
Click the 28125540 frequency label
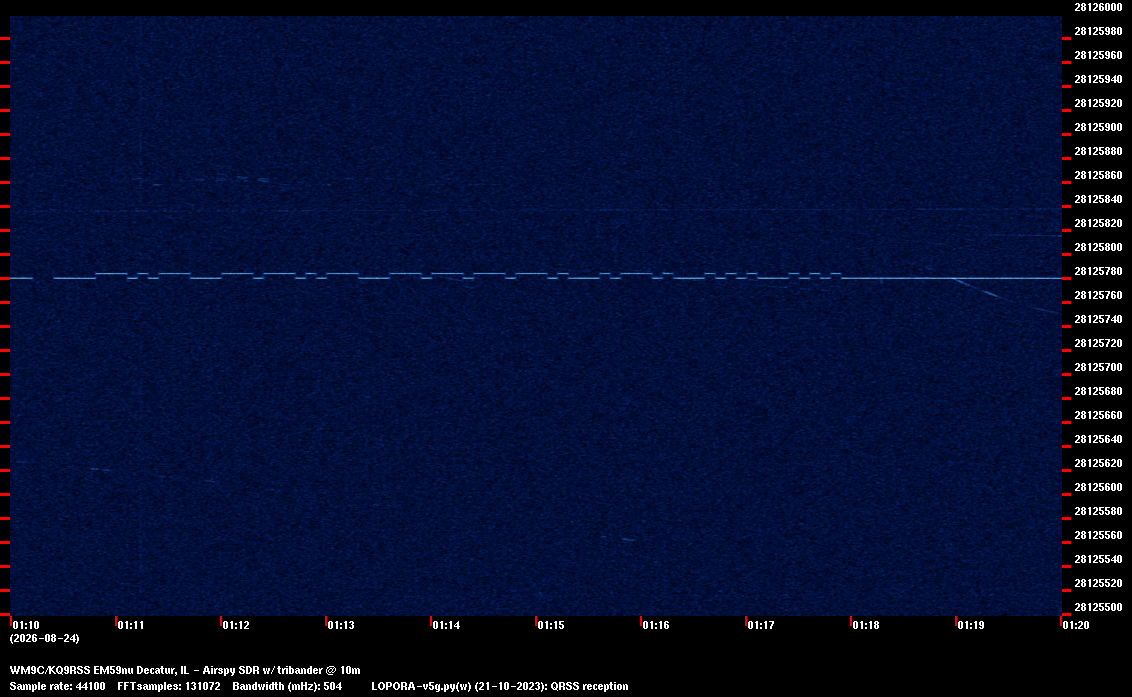pos(1098,558)
